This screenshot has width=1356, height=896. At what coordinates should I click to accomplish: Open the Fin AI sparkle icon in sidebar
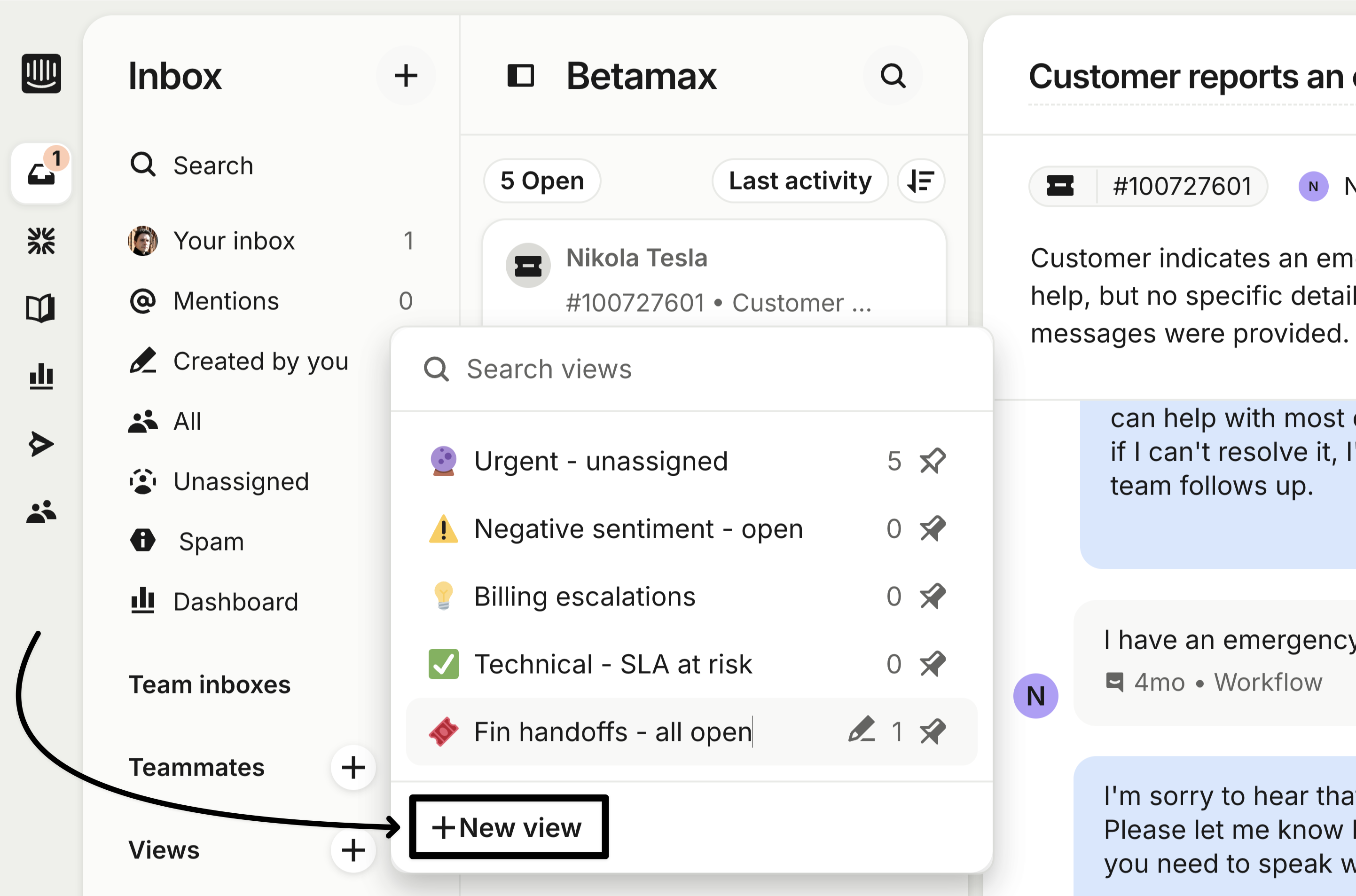[x=41, y=241]
